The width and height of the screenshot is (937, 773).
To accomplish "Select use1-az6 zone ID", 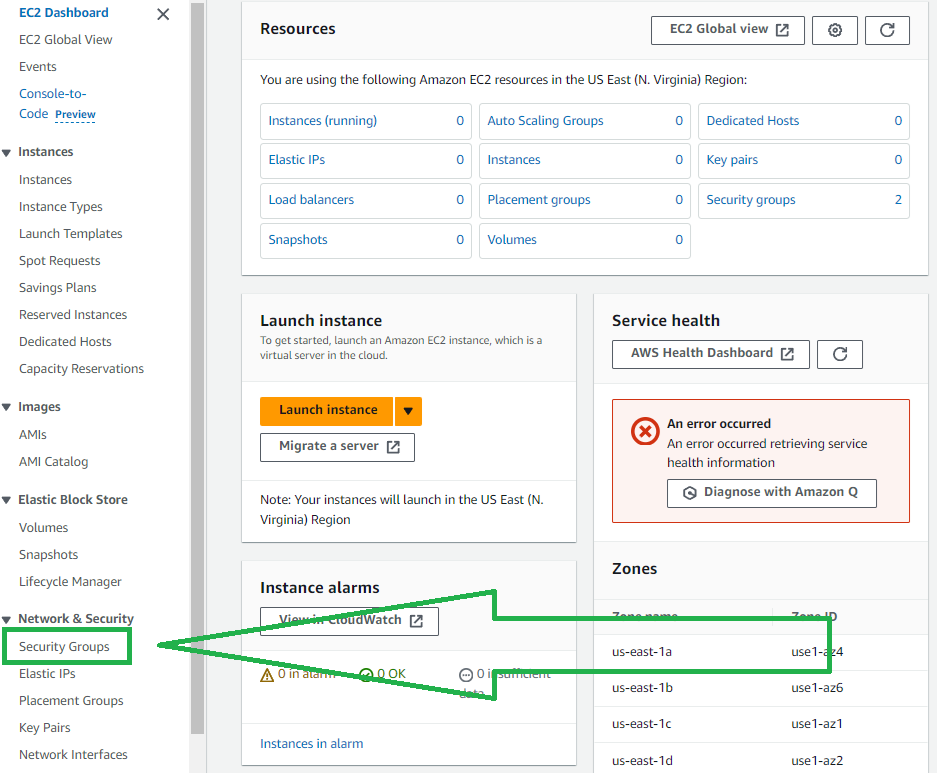I will tap(817, 688).
